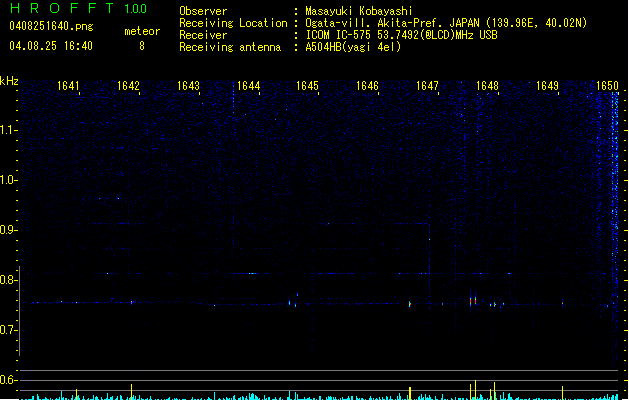Click the 0.9 kHz frequency label
Screen dimensions: 629x400
click(8, 230)
